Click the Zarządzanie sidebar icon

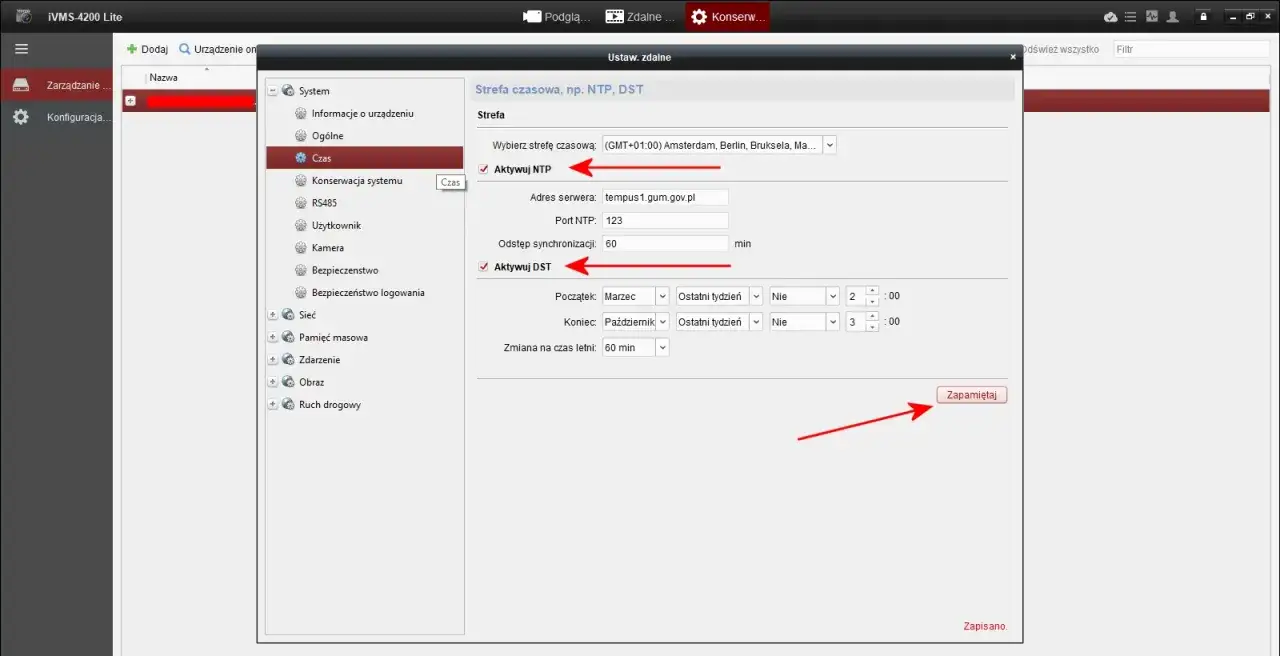point(21,84)
